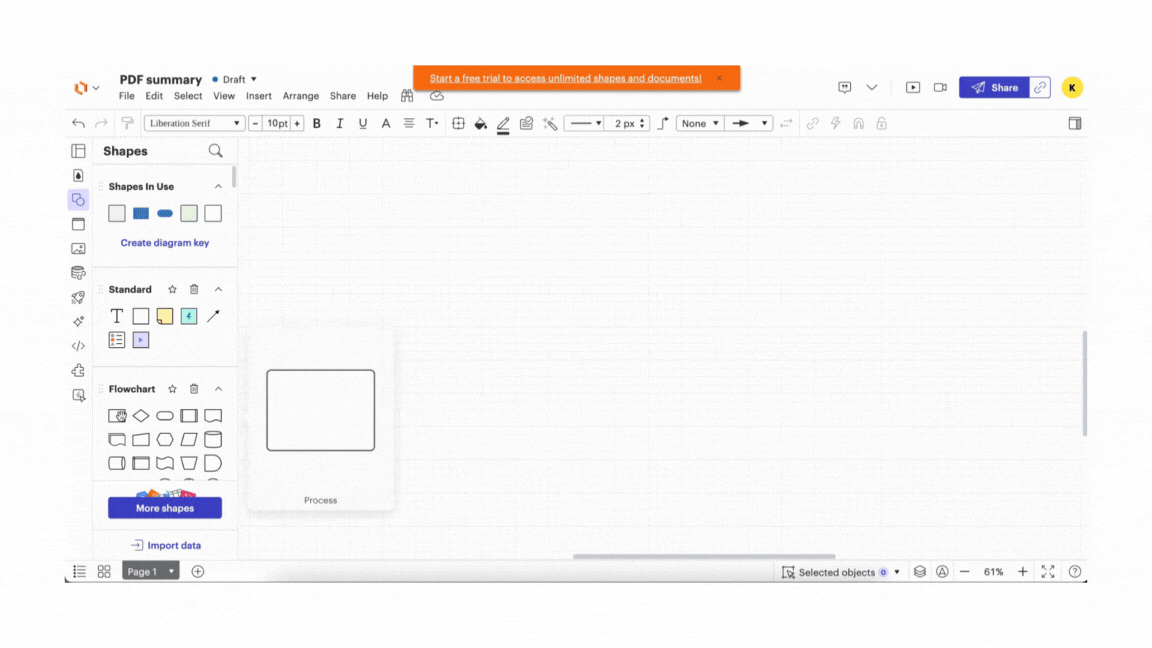Image resolution: width=1152 pixels, height=648 pixels.
Task: Click the More shapes button
Action: click(x=165, y=508)
